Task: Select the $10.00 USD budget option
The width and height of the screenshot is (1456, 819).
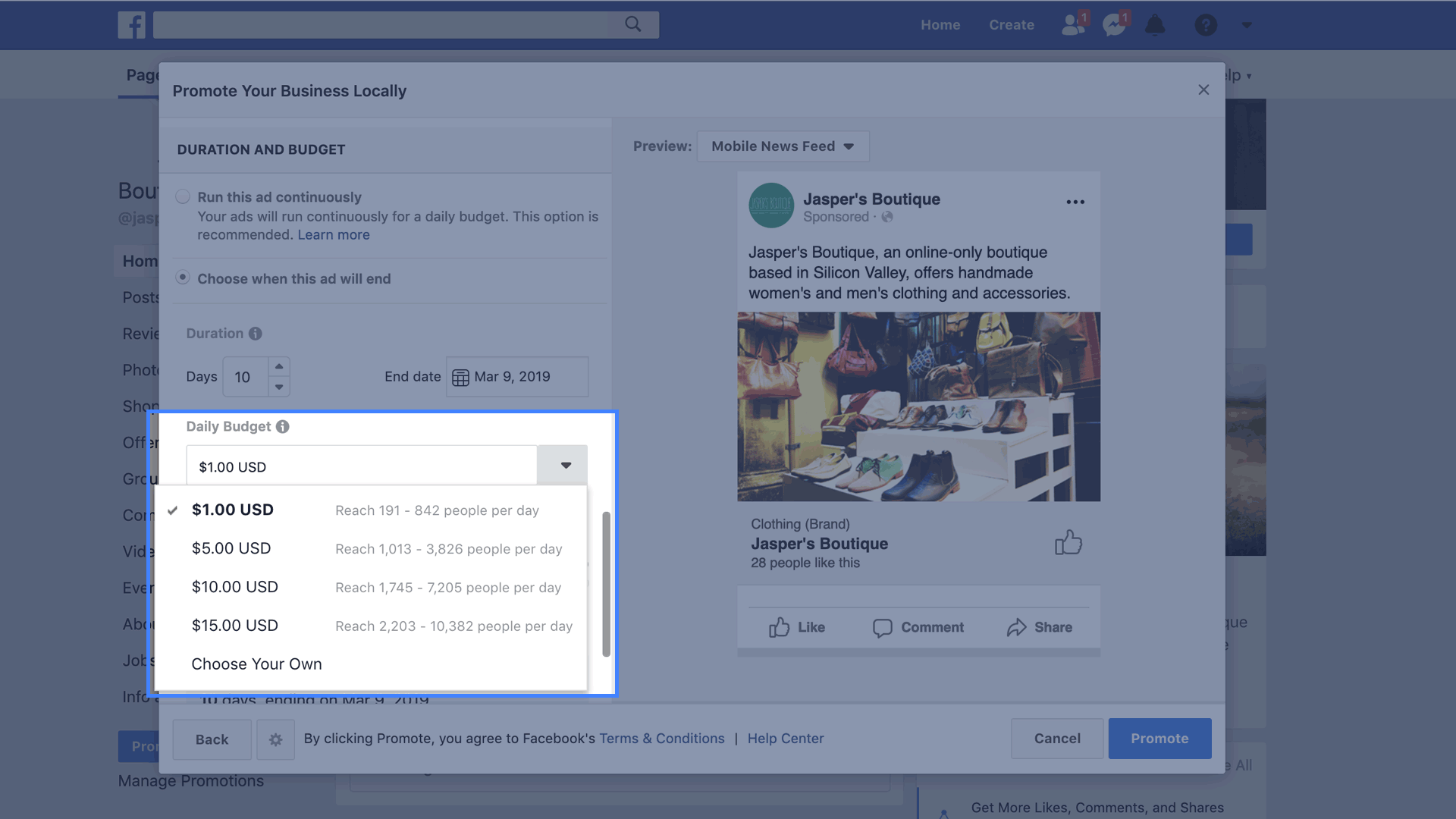Action: 371,588
